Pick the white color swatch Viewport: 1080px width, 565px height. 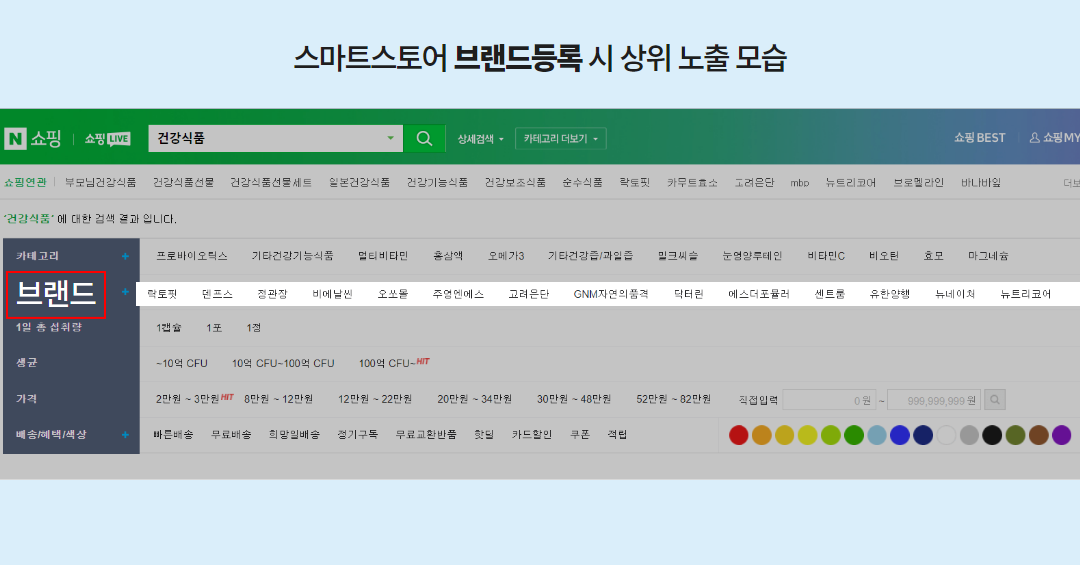click(x=946, y=435)
